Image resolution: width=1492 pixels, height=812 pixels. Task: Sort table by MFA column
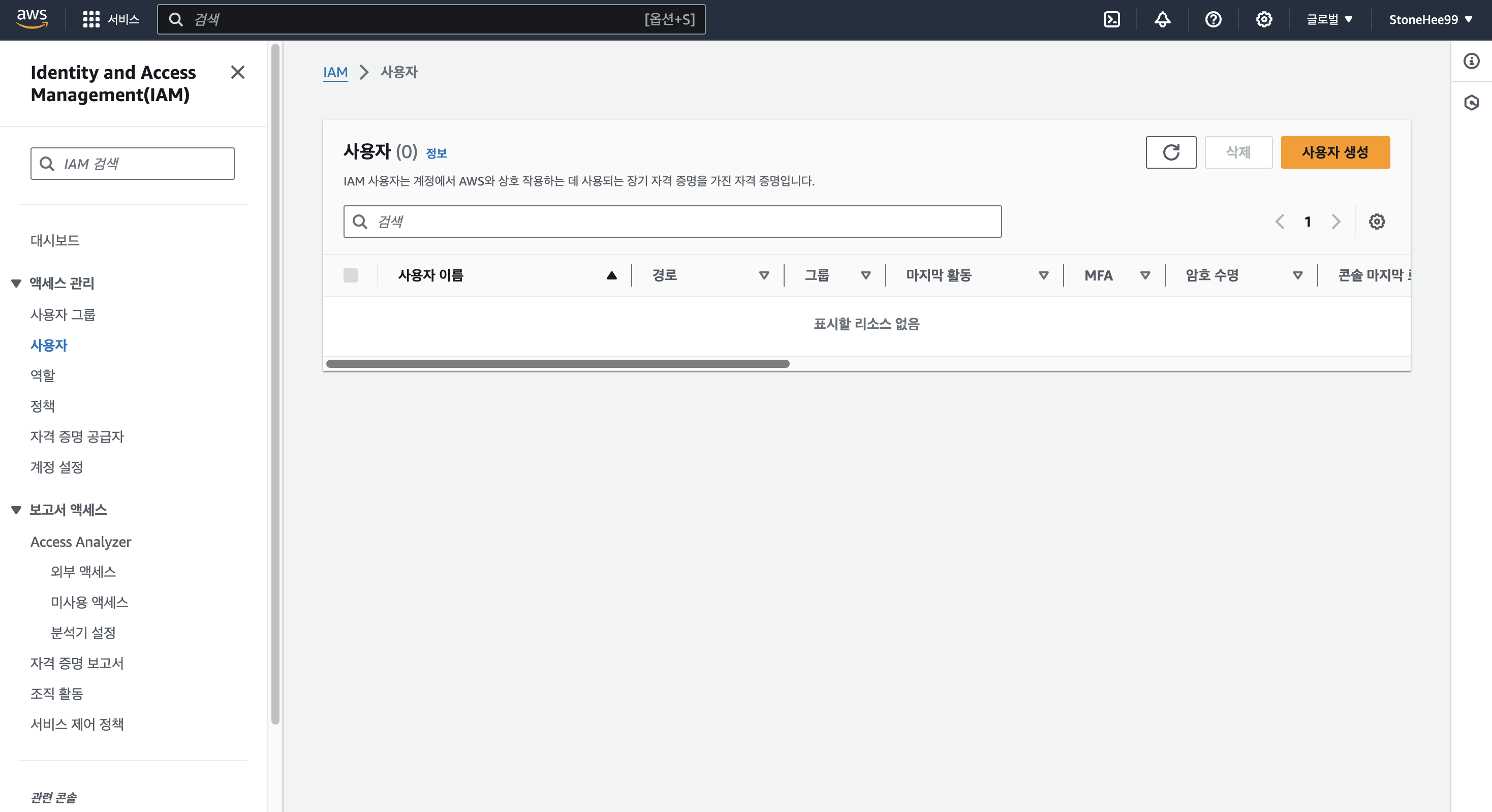[x=1145, y=275]
